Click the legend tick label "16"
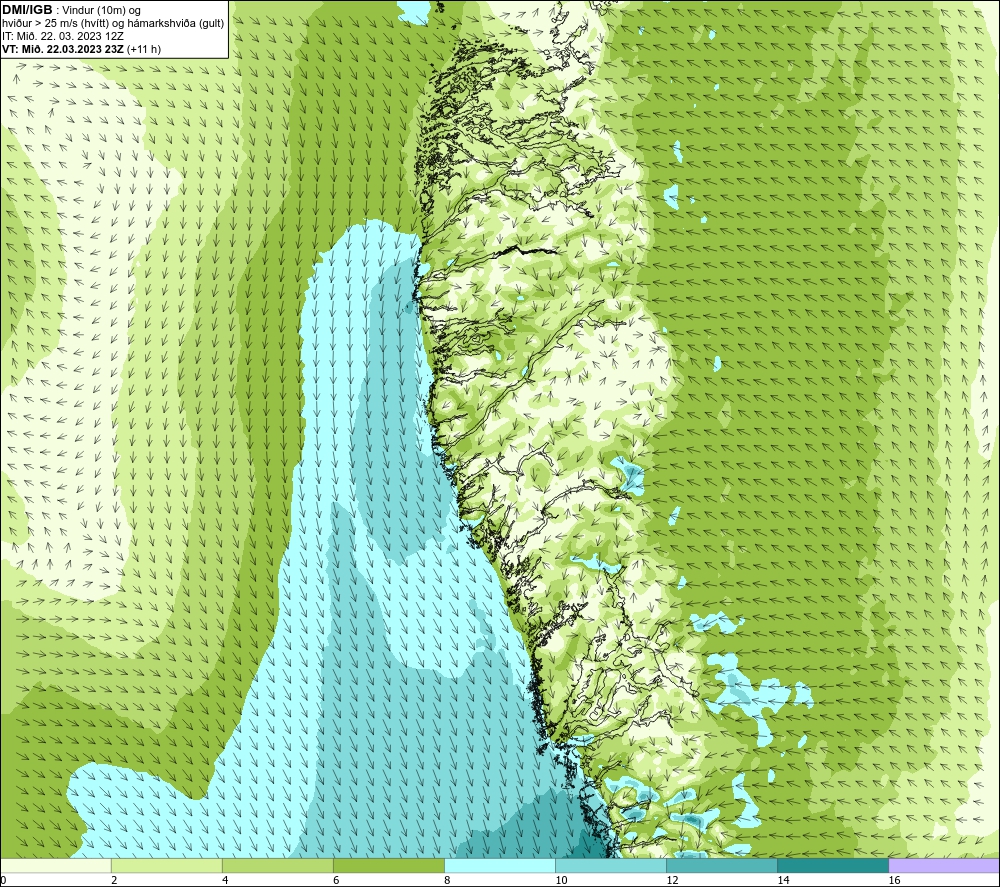The width and height of the screenshot is (1000, 887). (x=893, y=881)
